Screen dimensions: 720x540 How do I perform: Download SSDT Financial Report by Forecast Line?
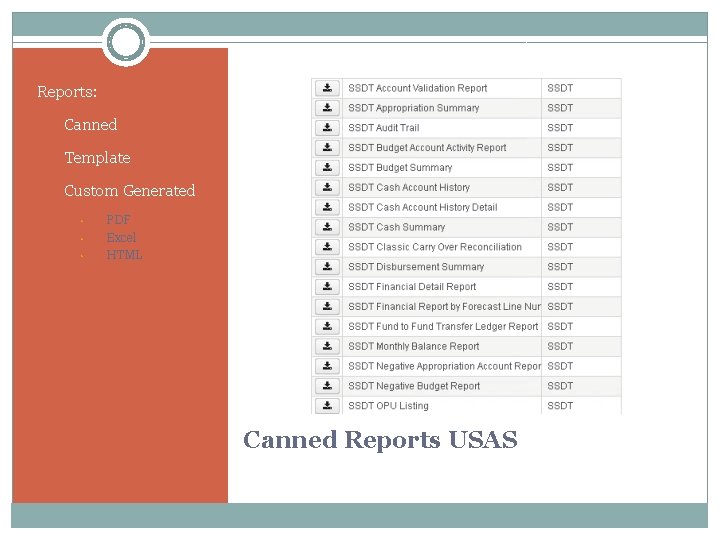(x=327, y=306)
